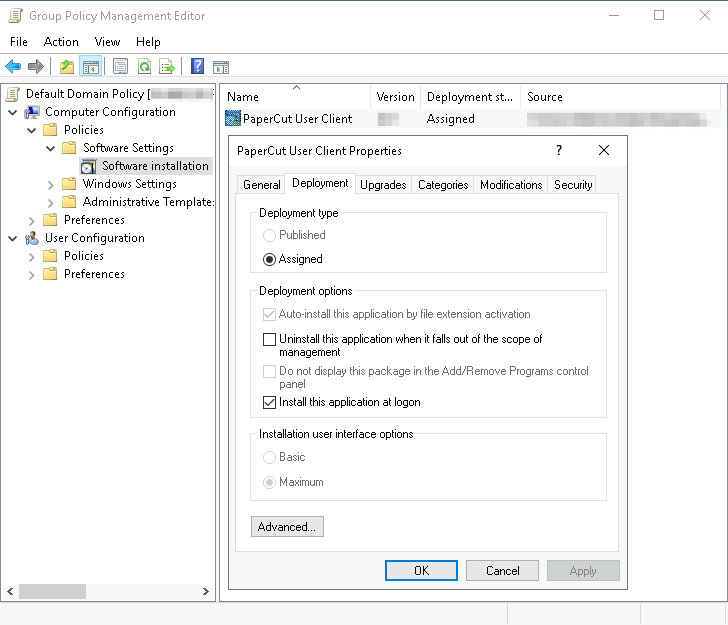Select the Assigned deployment type
The image size is (728, 625).
coord(269,259)
